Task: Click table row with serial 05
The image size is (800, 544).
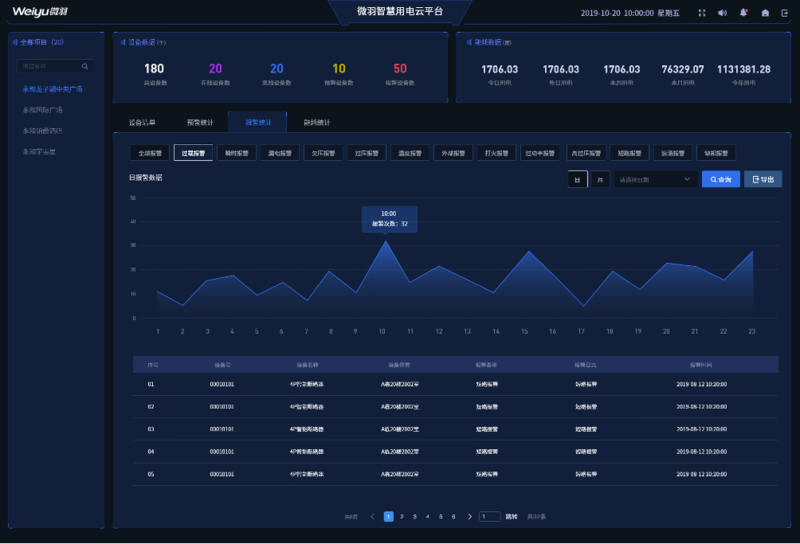Action: [x=456, y=474]
